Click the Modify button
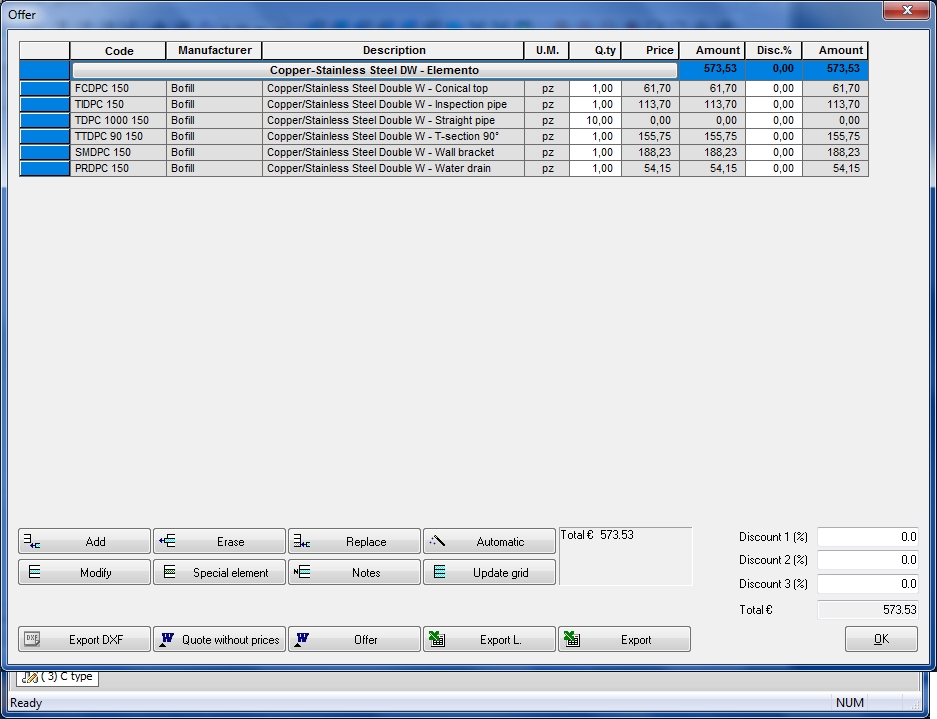Viewport: 937px width, 719px height. [x=84, y=573]
